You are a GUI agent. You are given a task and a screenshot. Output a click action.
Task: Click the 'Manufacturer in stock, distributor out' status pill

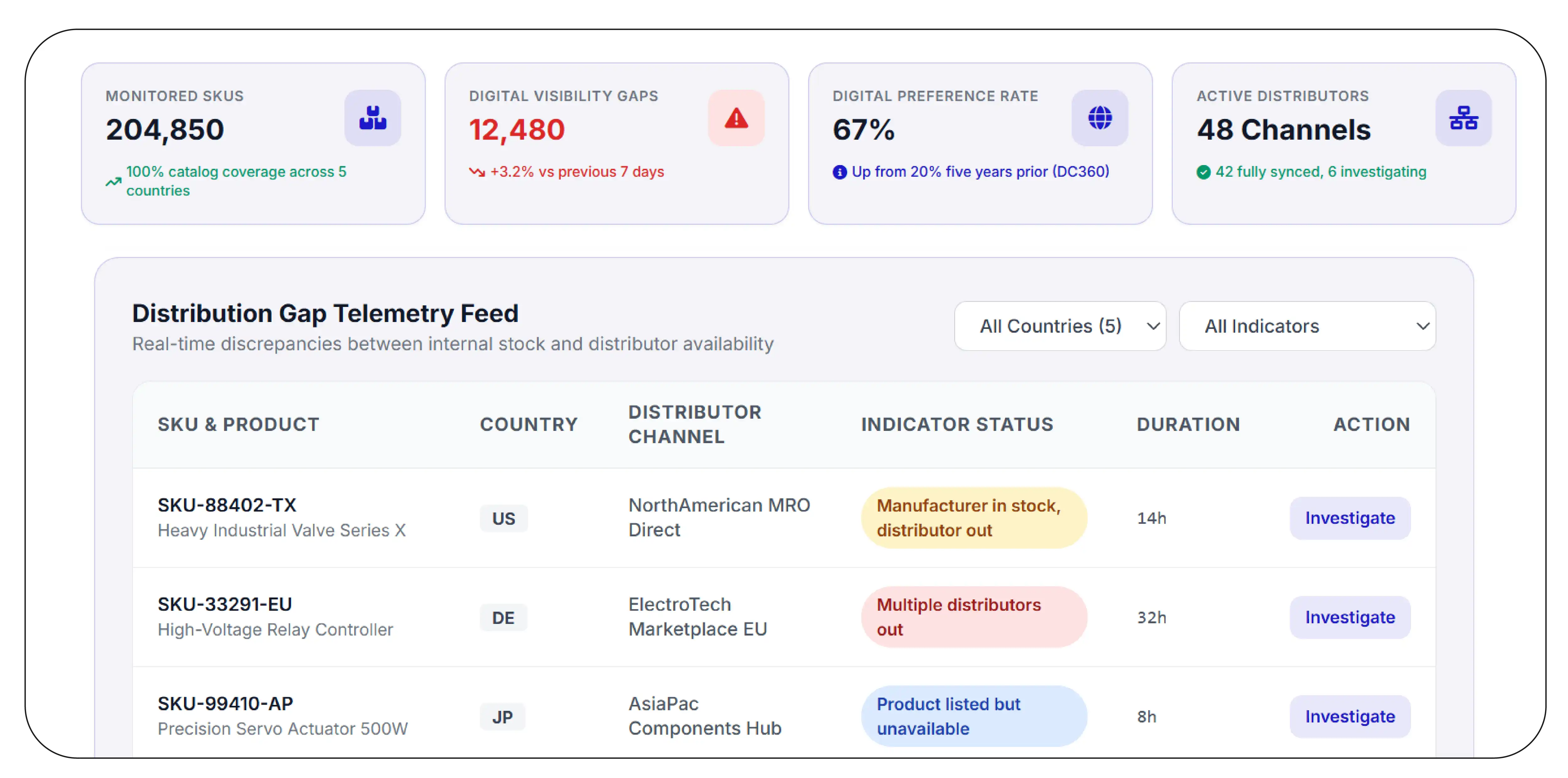(974, 518)
